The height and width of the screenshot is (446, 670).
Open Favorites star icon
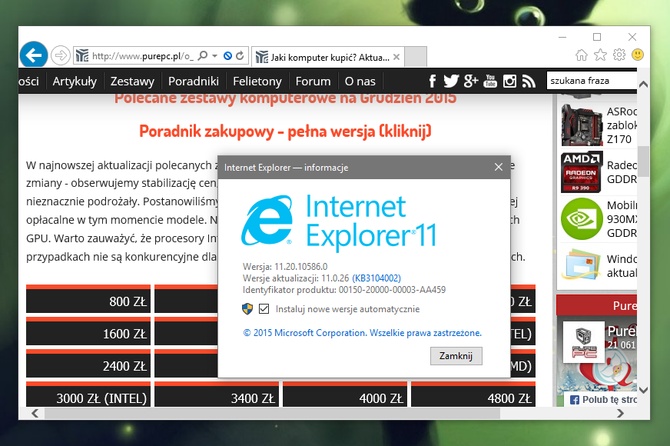click(600, 55)
